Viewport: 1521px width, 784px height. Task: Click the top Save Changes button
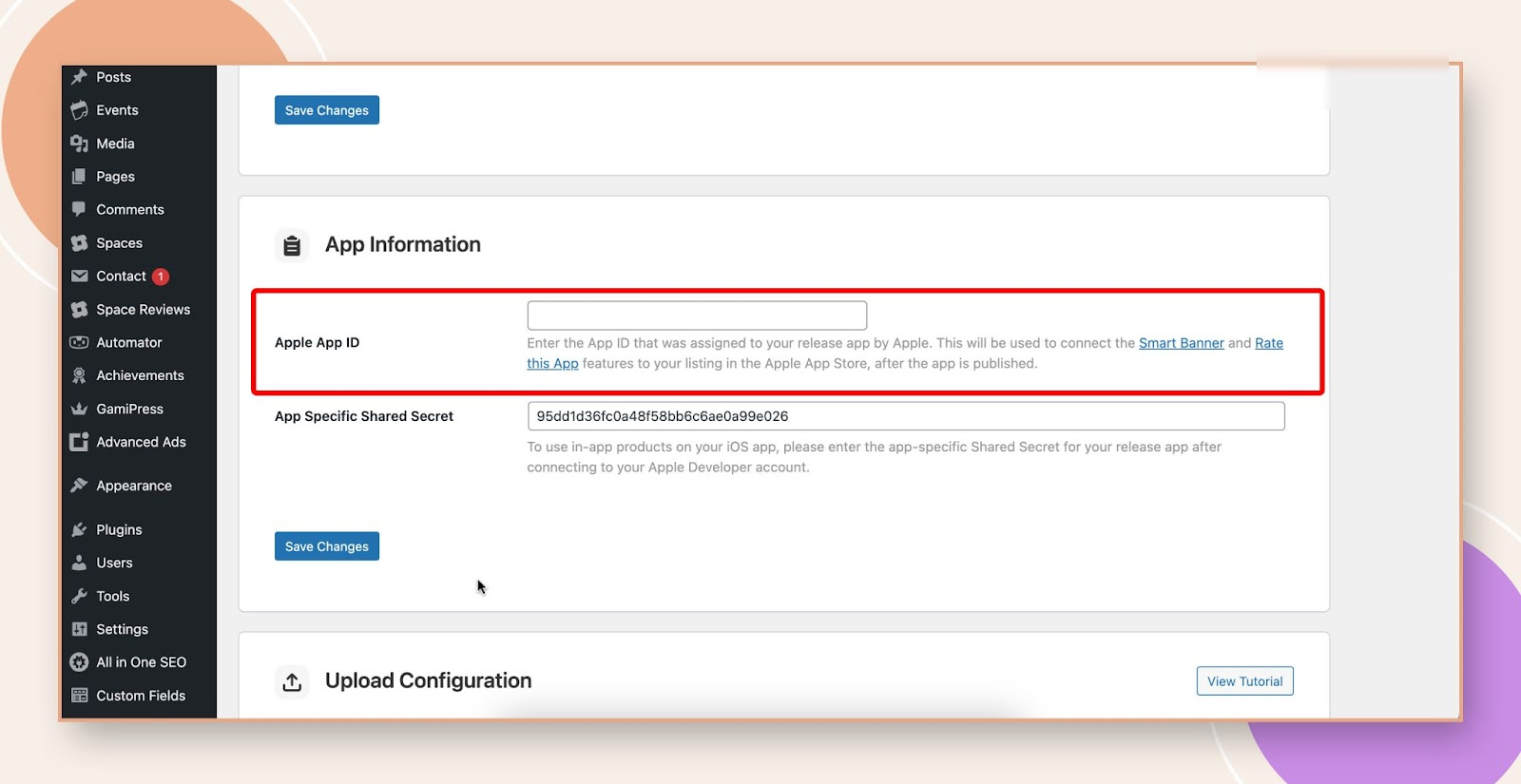point(327,110)
